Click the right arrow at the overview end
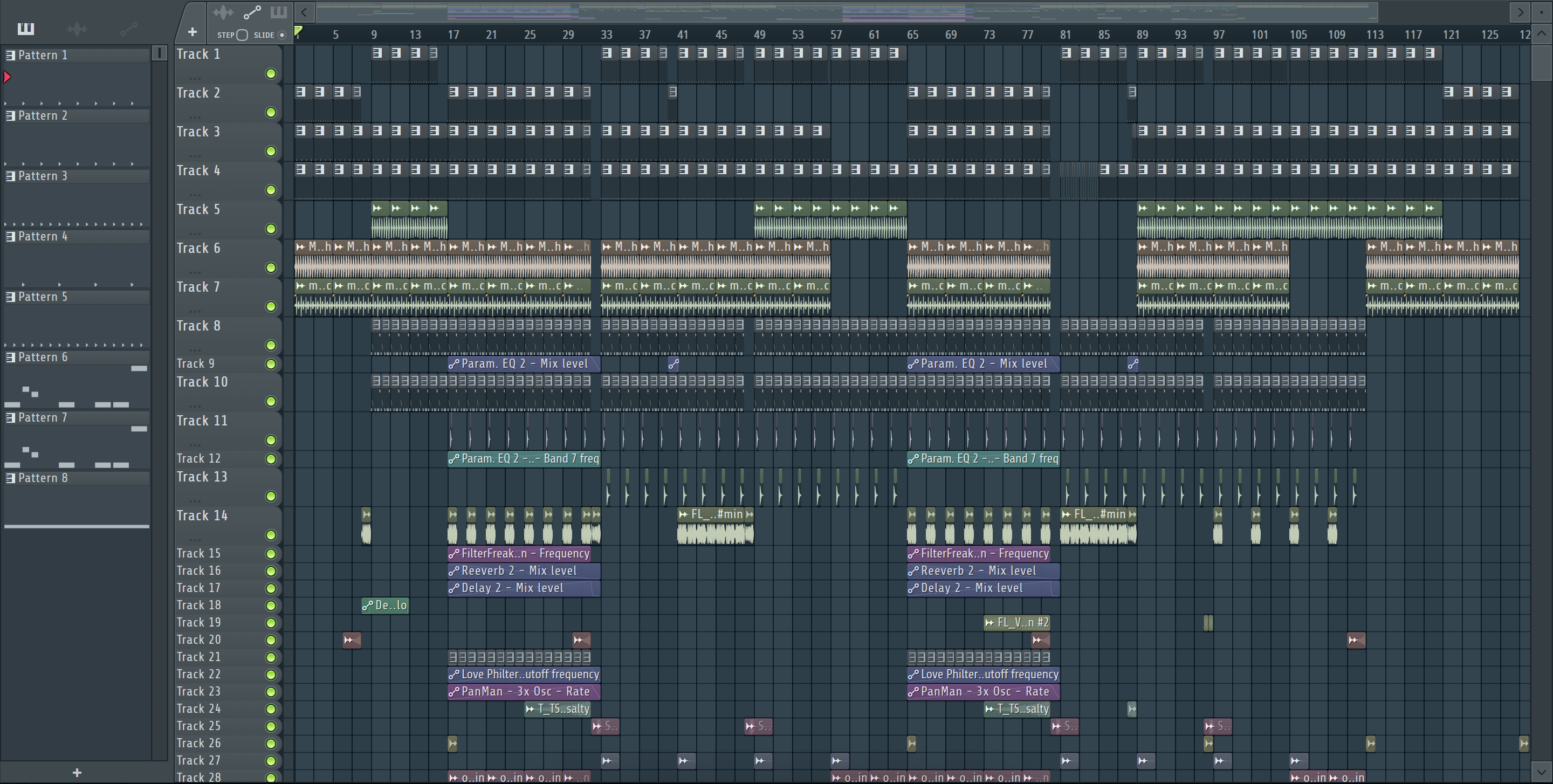The image size is (1553, 784). click(x=1520, y=11)
